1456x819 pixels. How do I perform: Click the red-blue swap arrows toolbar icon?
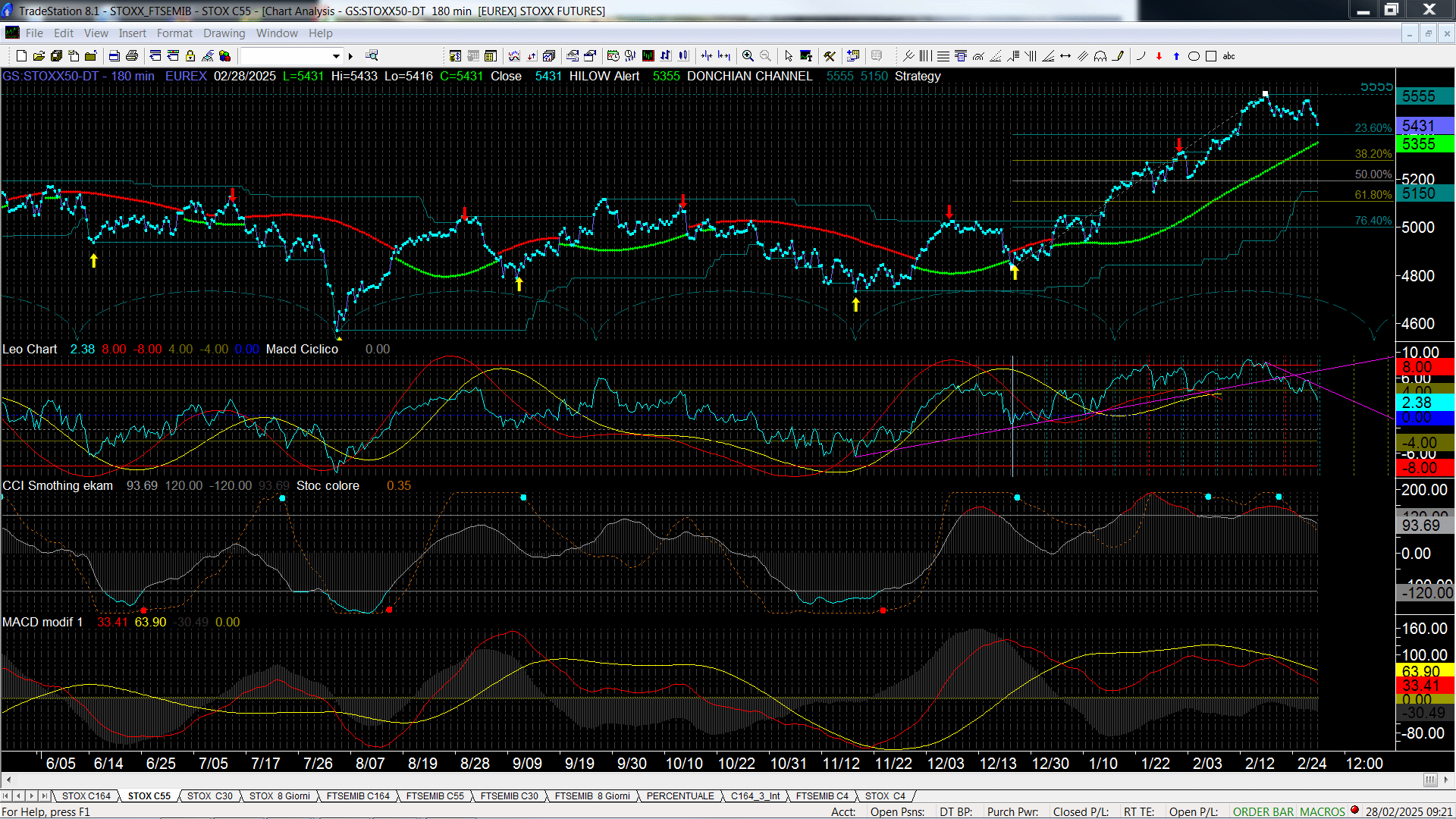click(532, 56)
